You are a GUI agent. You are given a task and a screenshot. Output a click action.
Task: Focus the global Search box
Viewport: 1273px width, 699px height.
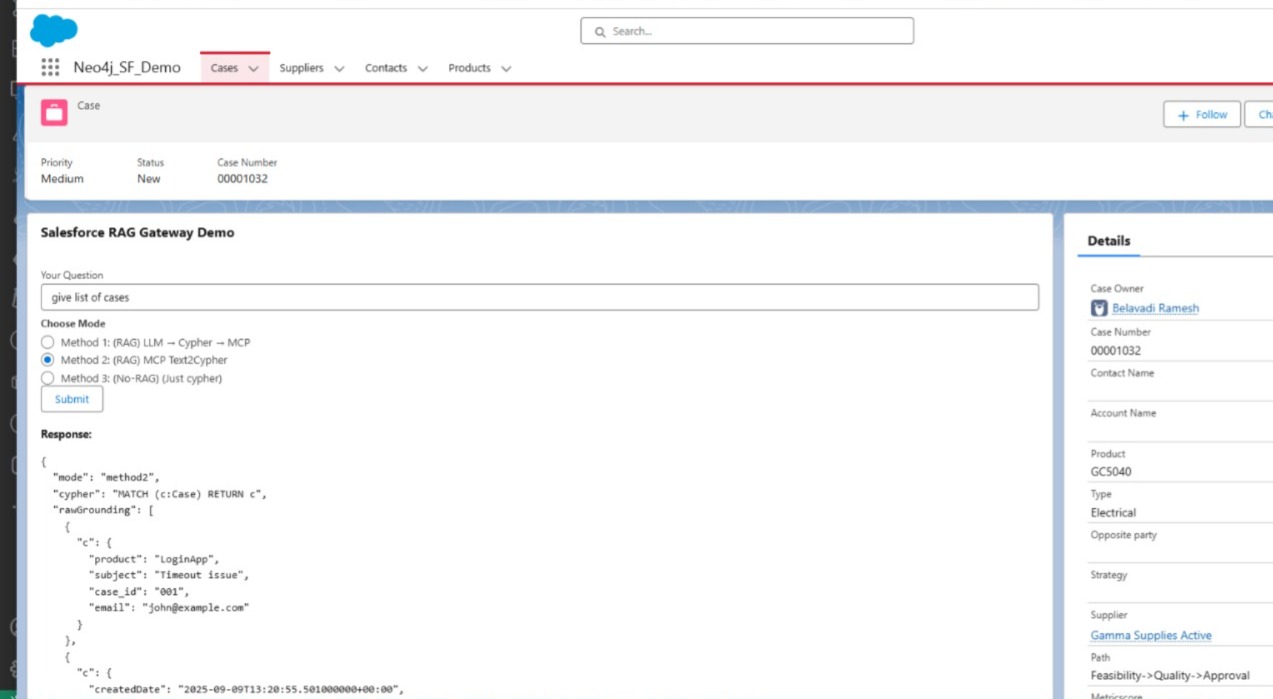pos(747,31)
